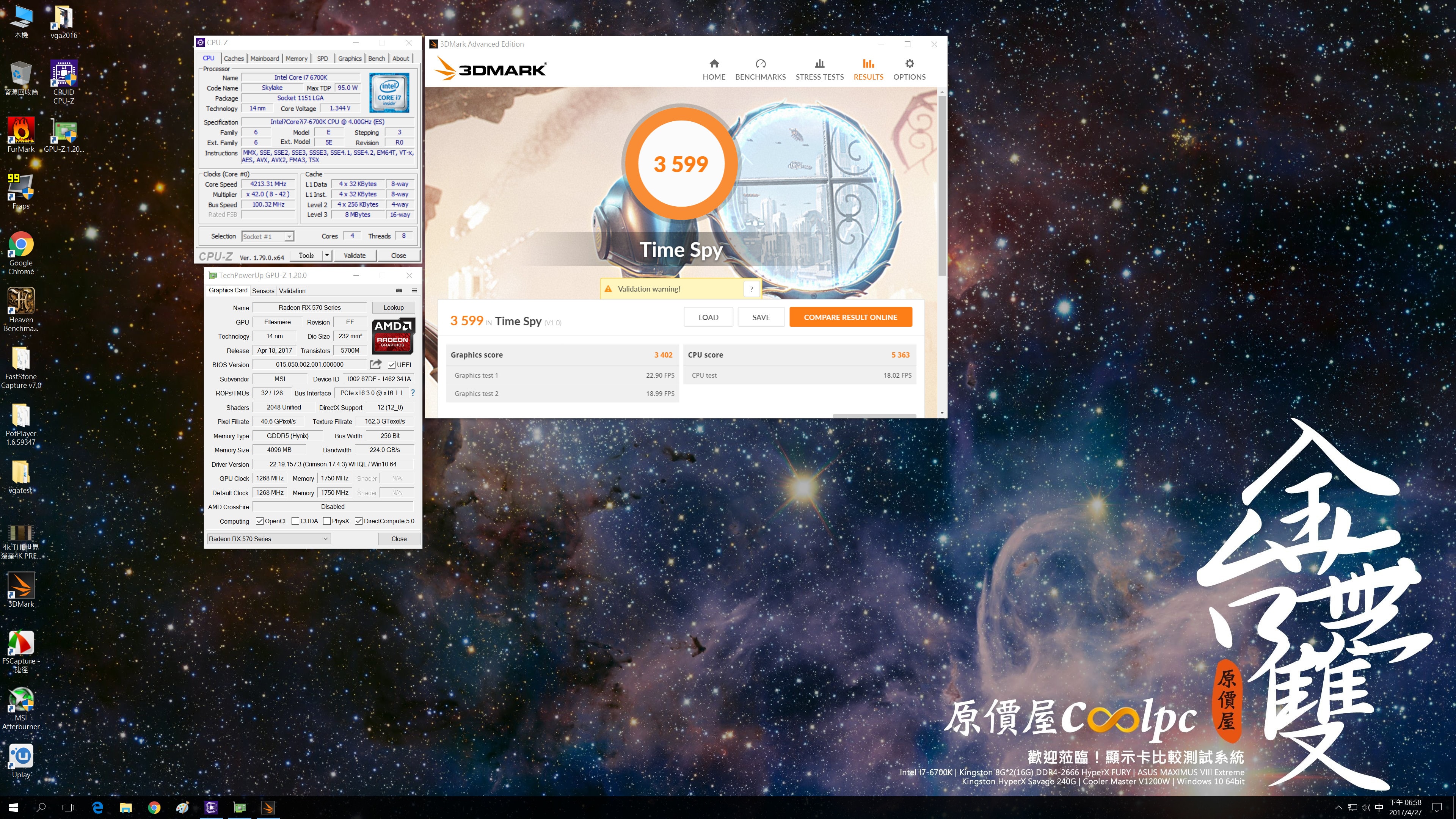Switch to Memory tab in CPU-Z
Viewport: 1456px width, 819px height.
point(296,58)
